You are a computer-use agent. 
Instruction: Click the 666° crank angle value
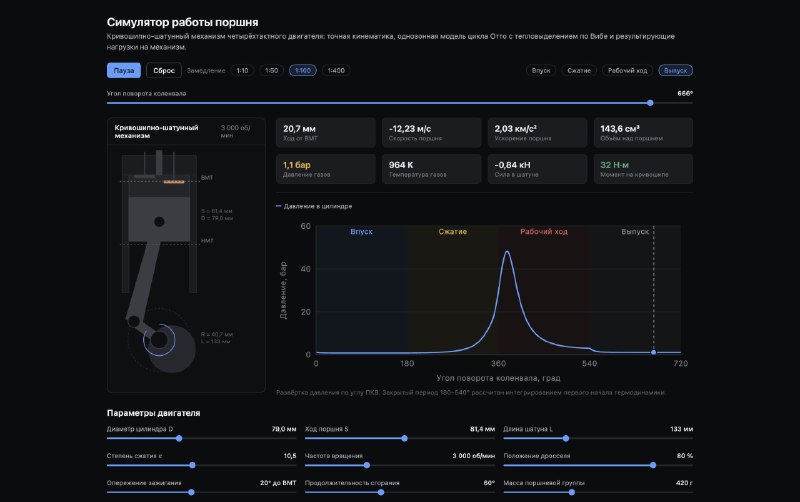(x=685, y=93)
